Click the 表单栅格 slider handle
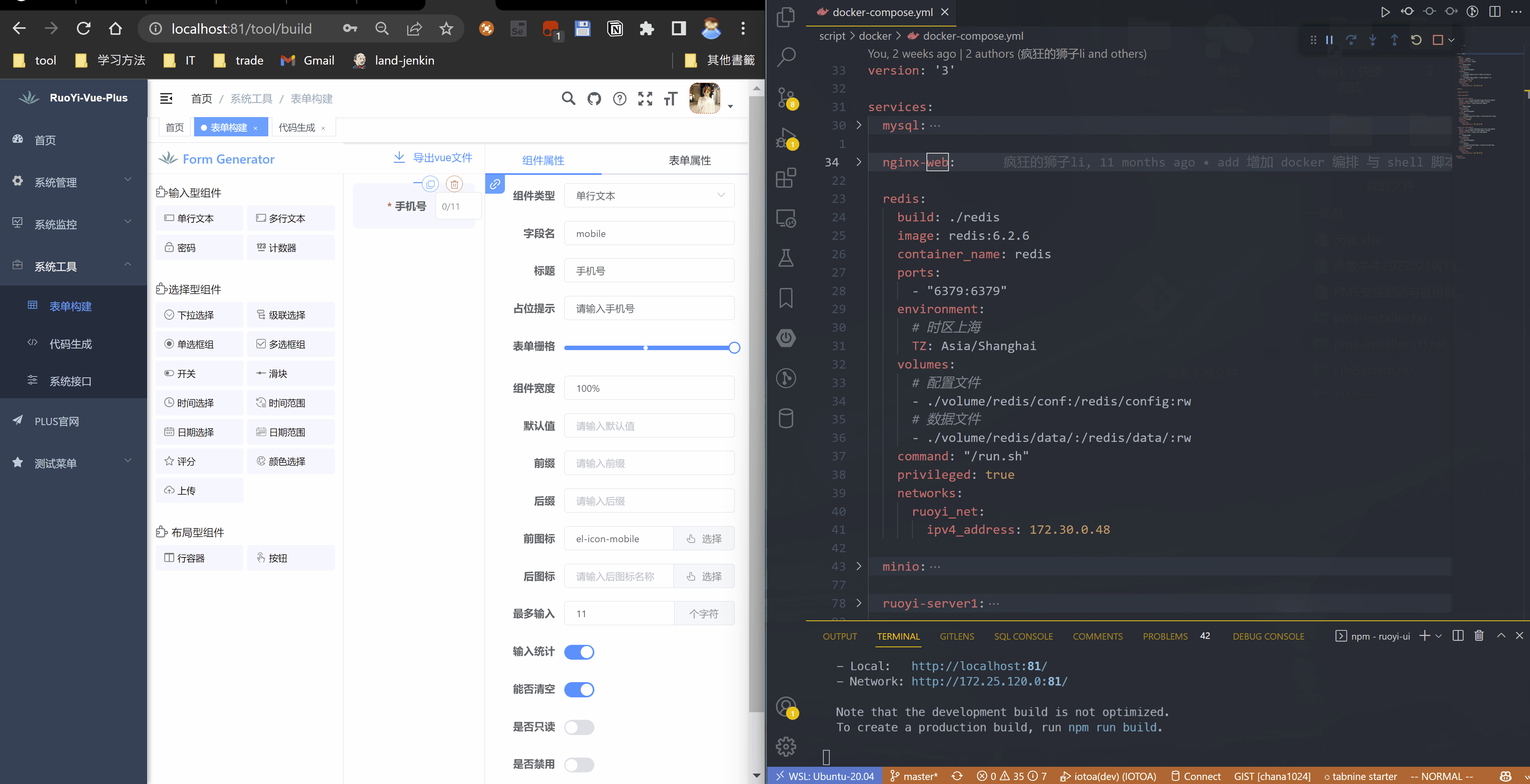Image resolution: width=1530 pixels, height=784 pixels. point(734,348)
